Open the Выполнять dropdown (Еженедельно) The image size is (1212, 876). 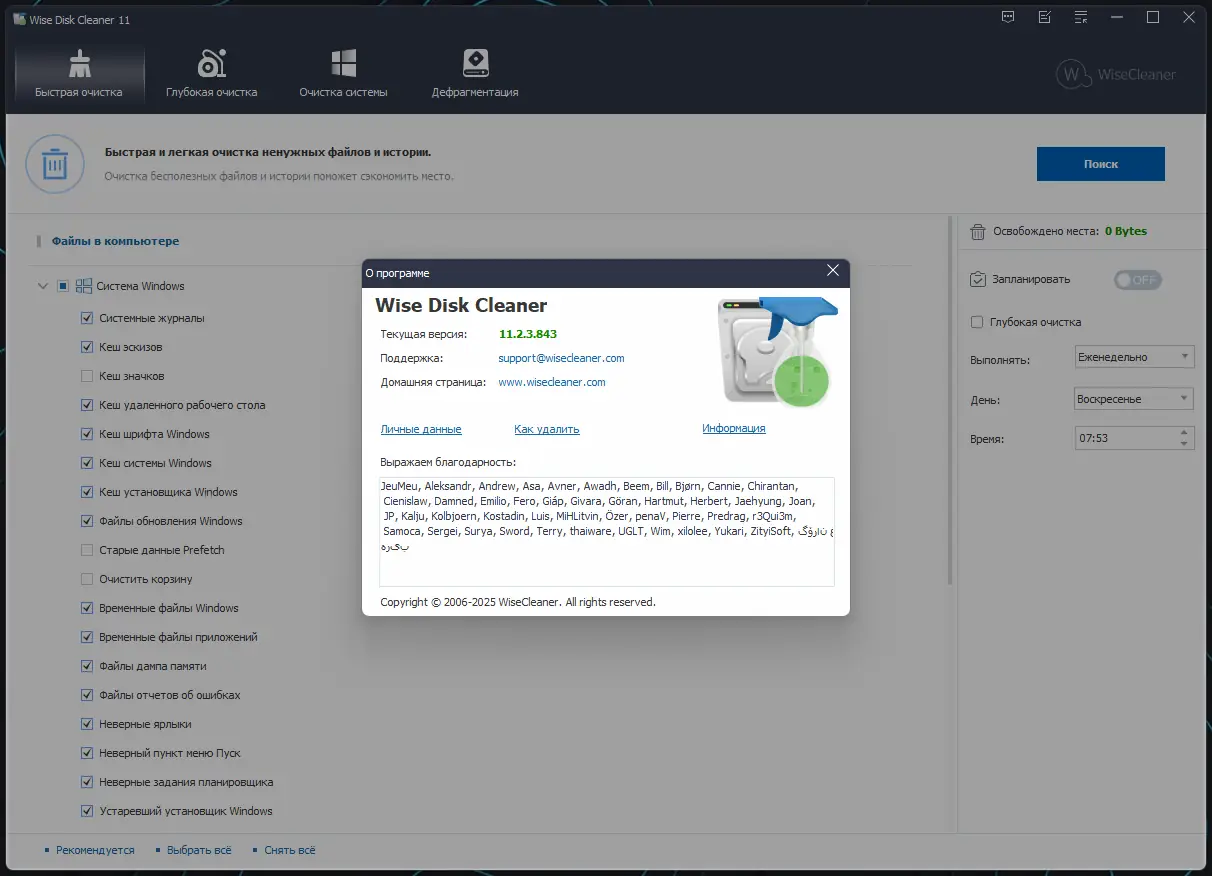point(1134,357)
